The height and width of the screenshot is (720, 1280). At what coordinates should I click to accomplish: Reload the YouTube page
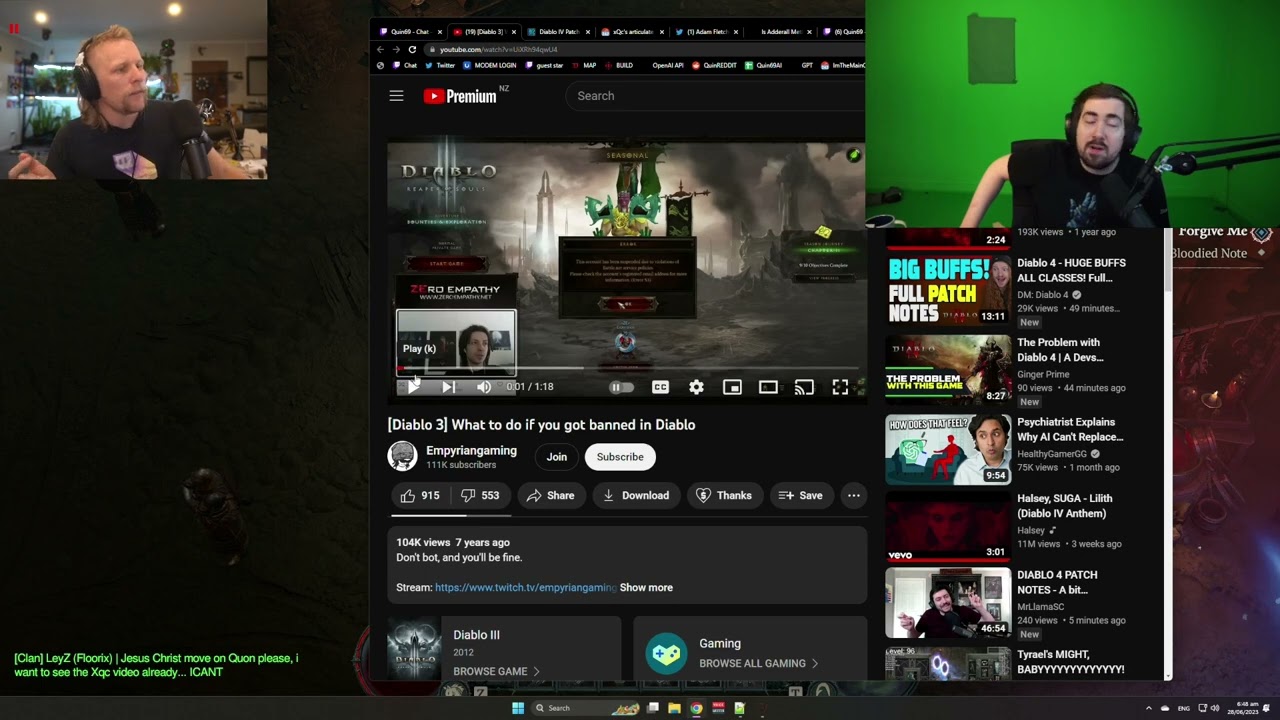click(412, 49)
